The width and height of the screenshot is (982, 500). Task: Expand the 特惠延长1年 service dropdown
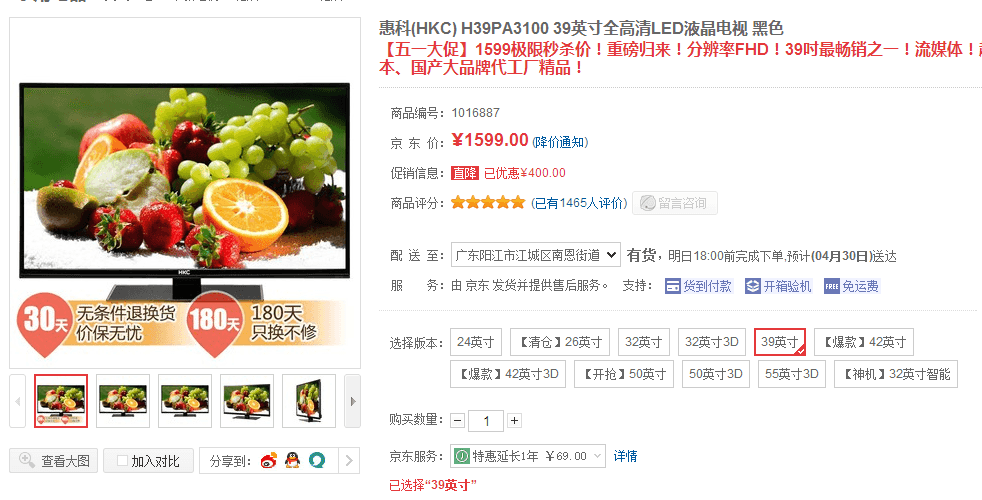(528, 456)
